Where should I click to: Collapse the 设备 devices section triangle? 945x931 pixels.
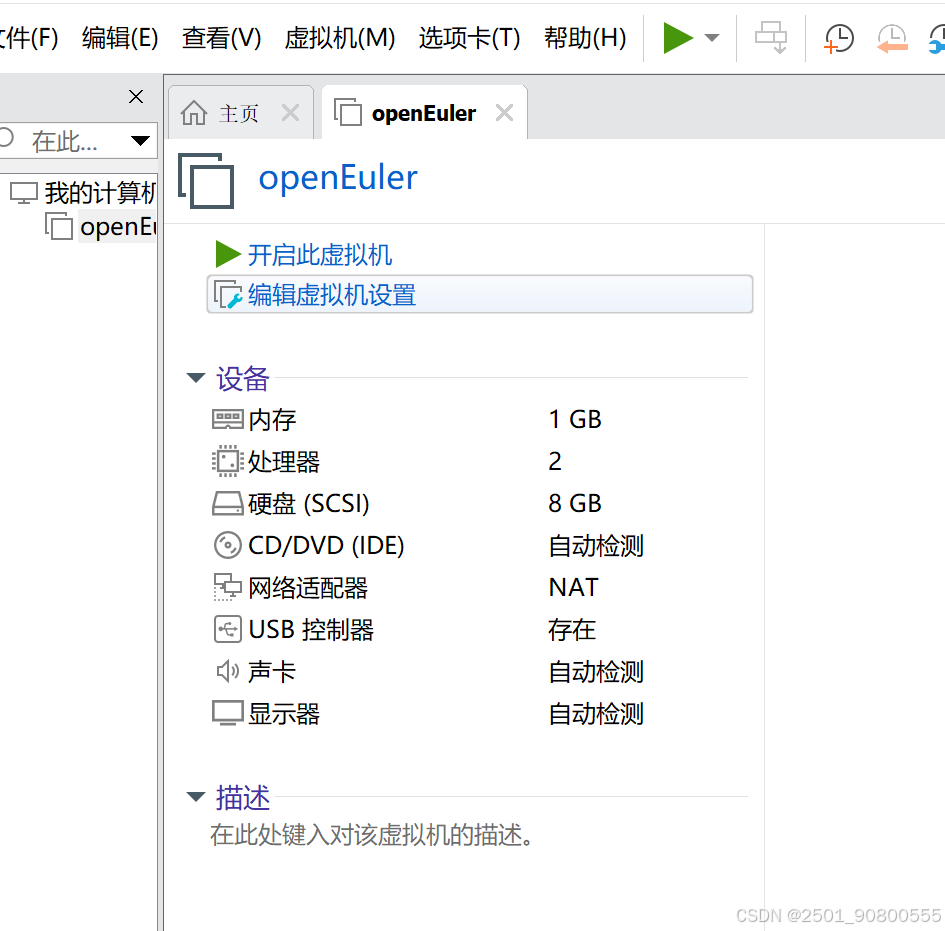(x=196, y=378)
